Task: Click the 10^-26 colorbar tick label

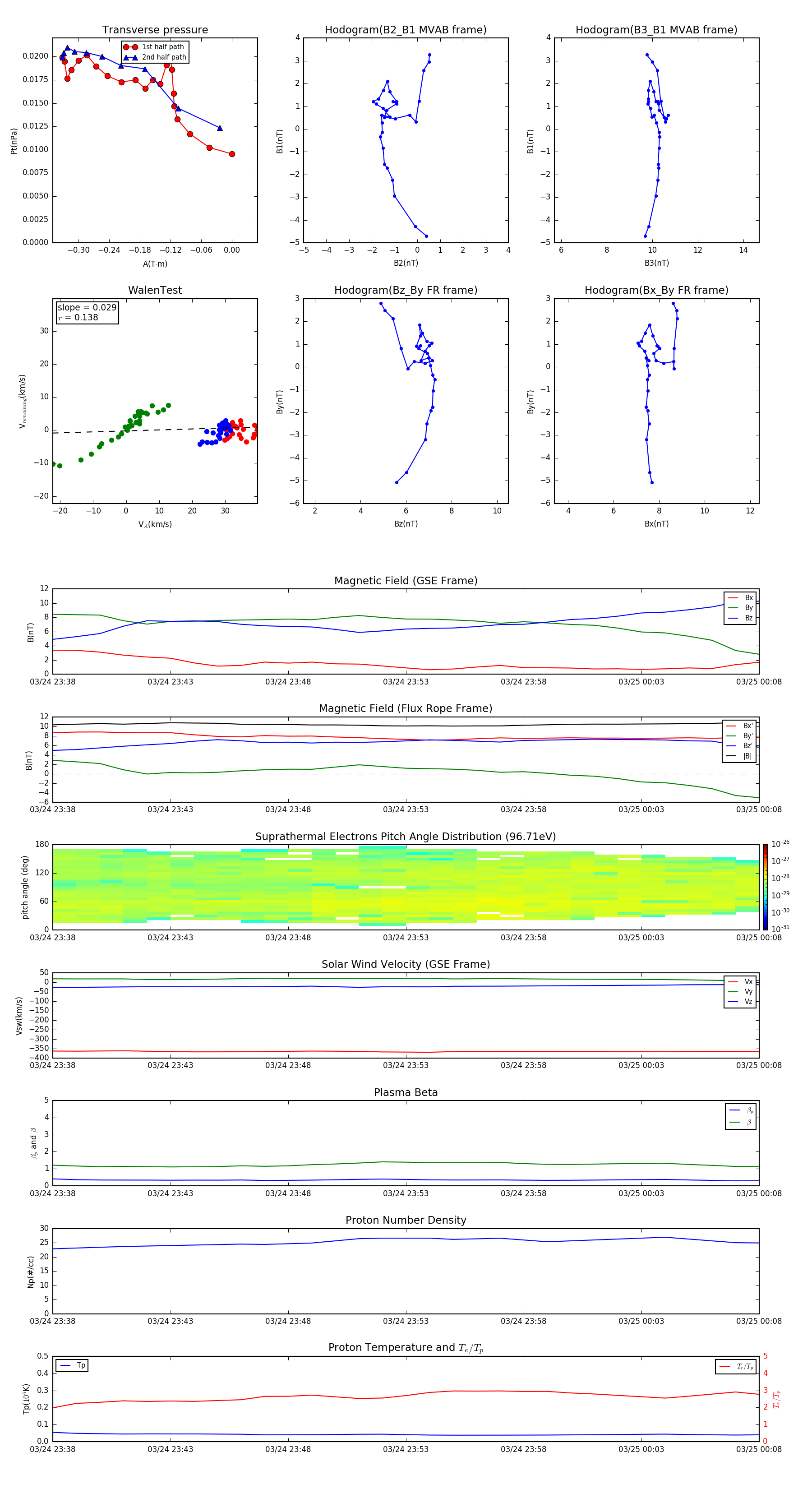Action: [780, 844]
